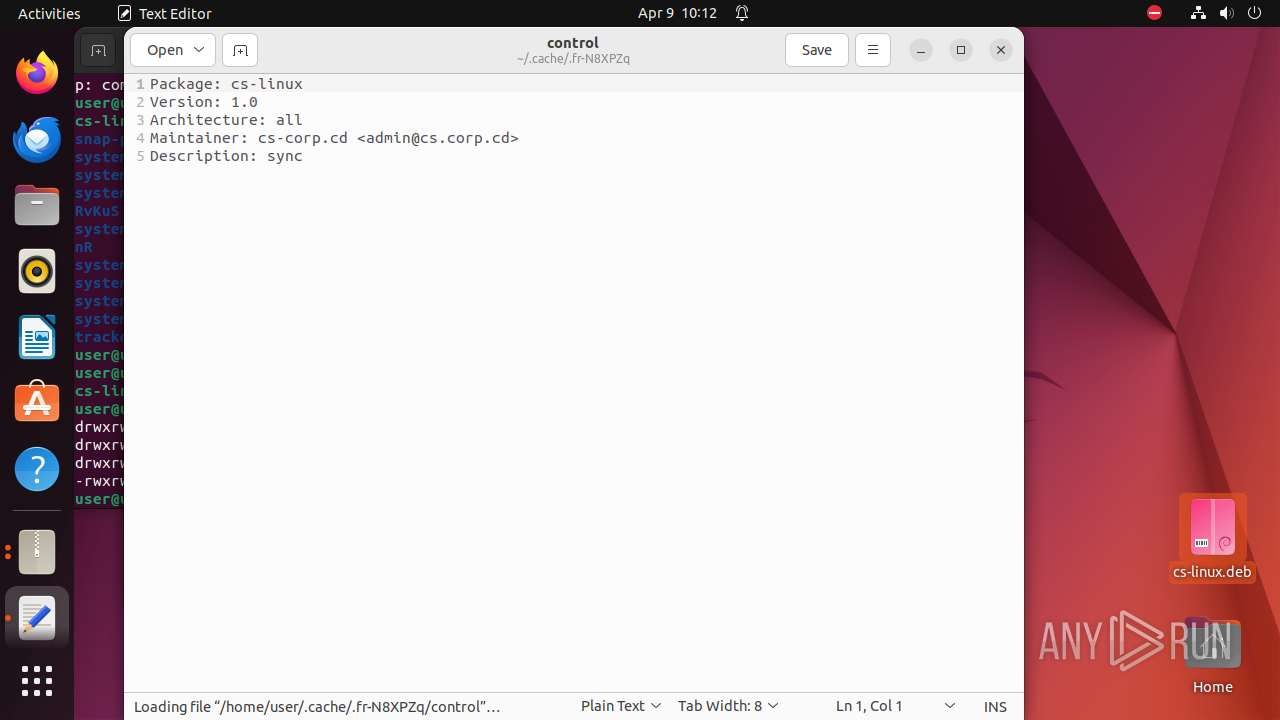Select the cs-linux.deb desktop file
1280x720 pixels.
click(1212, 538)
